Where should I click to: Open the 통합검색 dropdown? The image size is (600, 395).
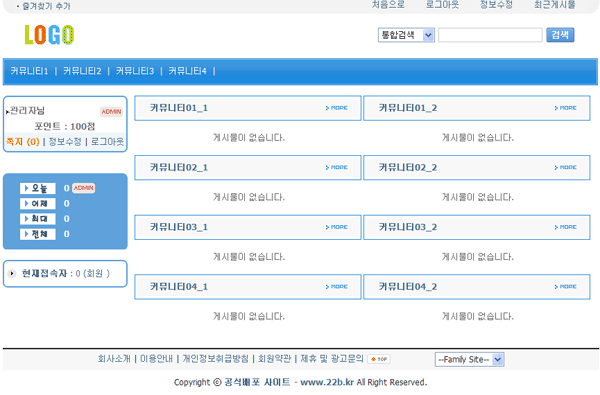click(406, 35)
